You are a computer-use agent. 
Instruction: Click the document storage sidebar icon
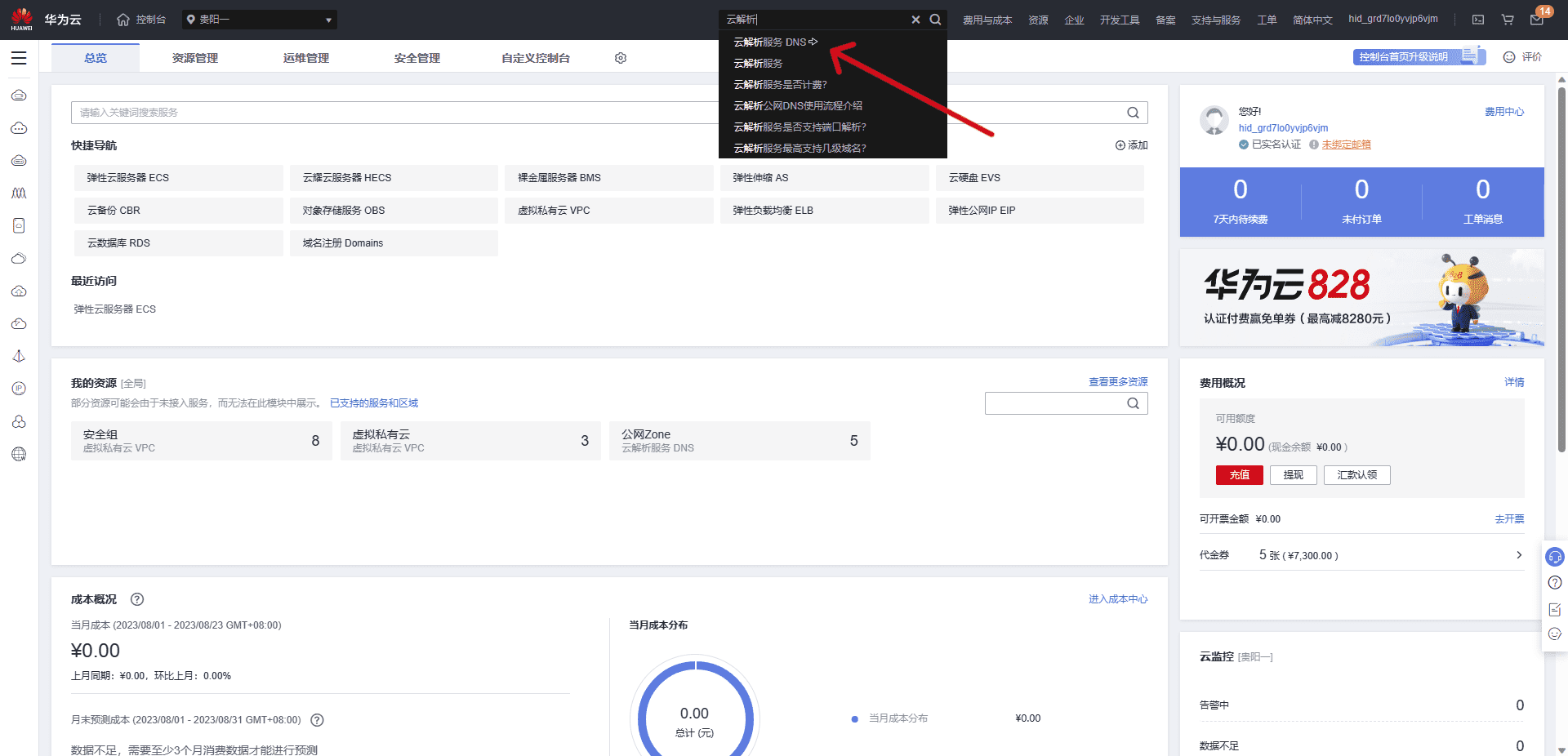click(19, 225)
